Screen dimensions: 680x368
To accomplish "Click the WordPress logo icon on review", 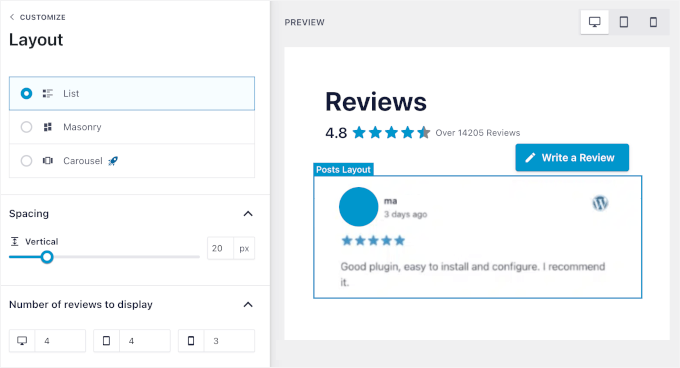I will 600,203.
